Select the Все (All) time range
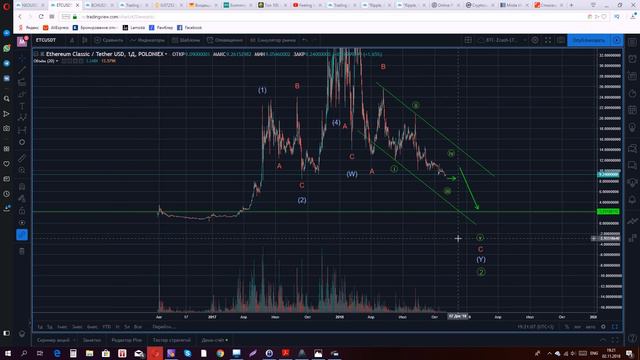The width and height of the screenshot is (640, 360). pyautogui.click(x=138, y=327)
